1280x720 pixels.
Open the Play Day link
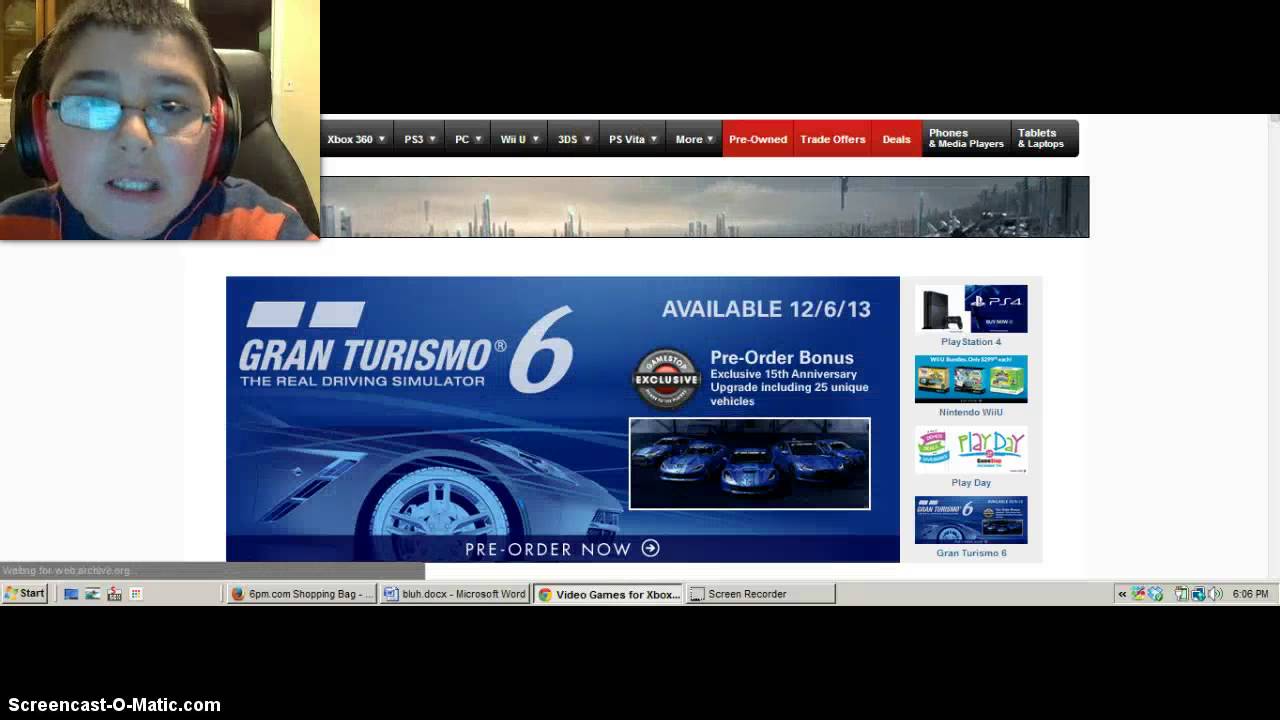tap(971, 482)
